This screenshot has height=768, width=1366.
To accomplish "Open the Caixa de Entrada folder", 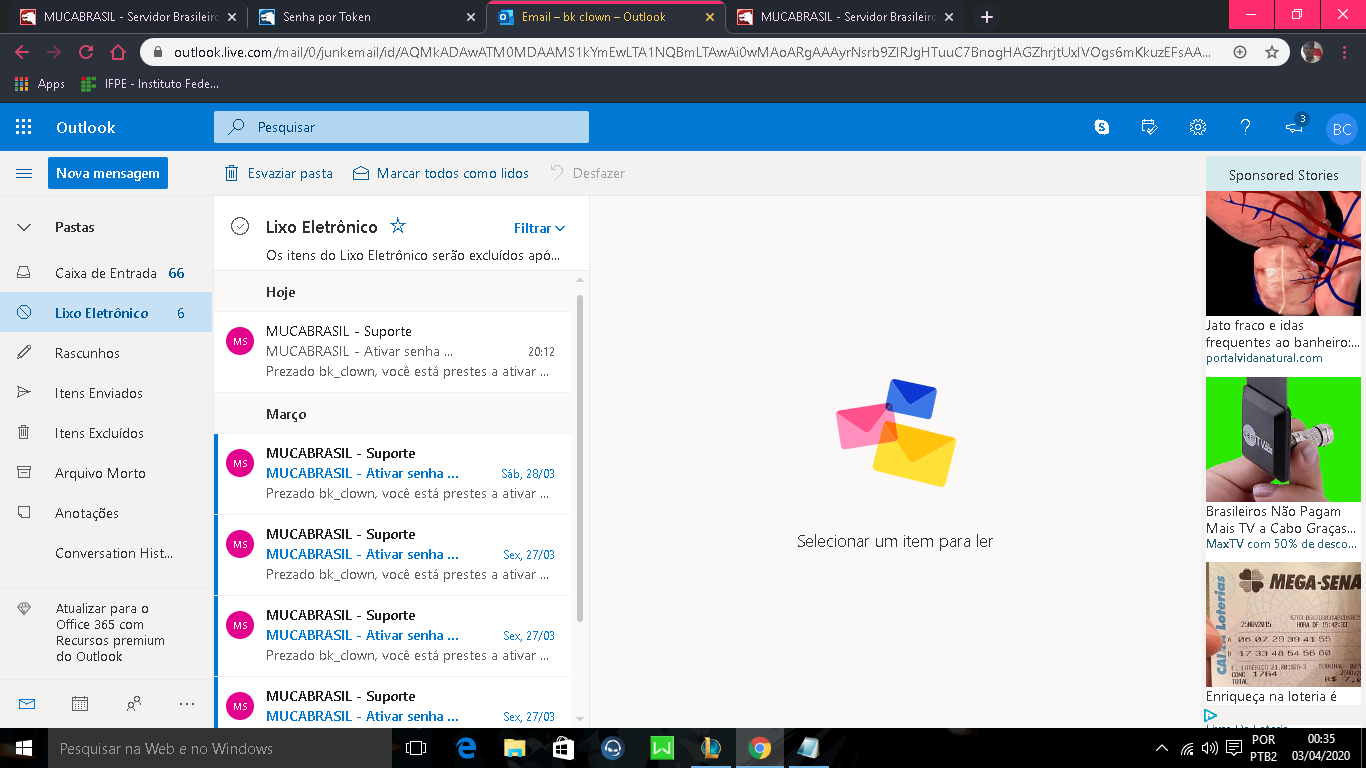I will [105, 273].
